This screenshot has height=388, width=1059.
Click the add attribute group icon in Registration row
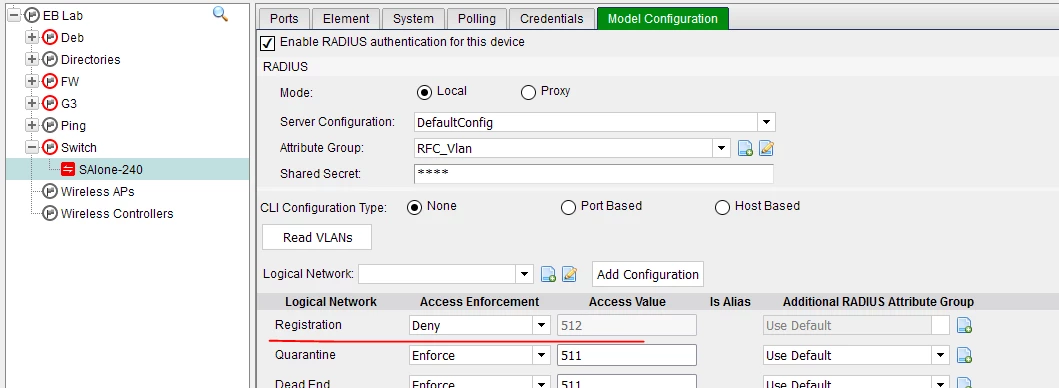pos(964,325)
